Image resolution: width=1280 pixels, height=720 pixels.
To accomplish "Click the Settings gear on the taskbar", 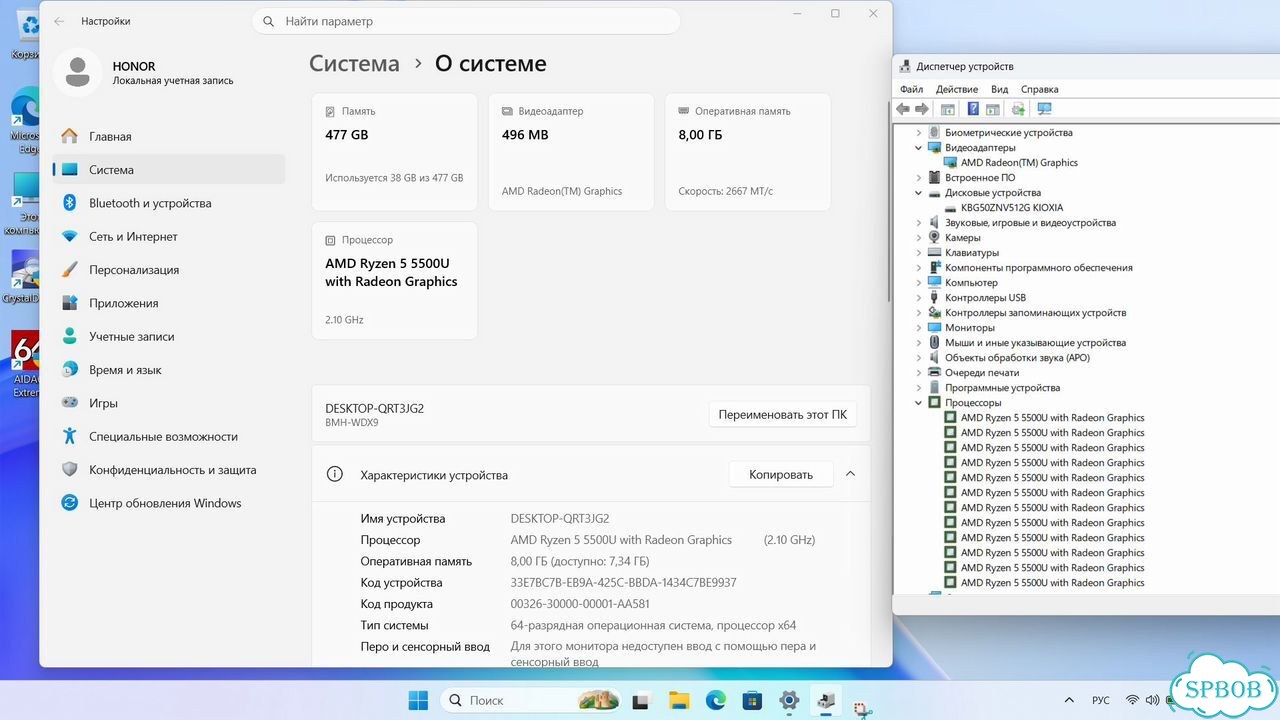I will 789,700.
